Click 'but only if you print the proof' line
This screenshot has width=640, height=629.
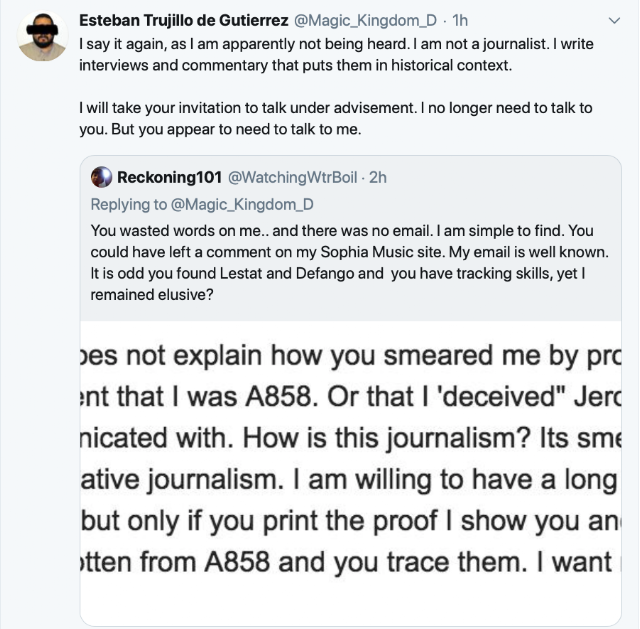tap(350, 521)
